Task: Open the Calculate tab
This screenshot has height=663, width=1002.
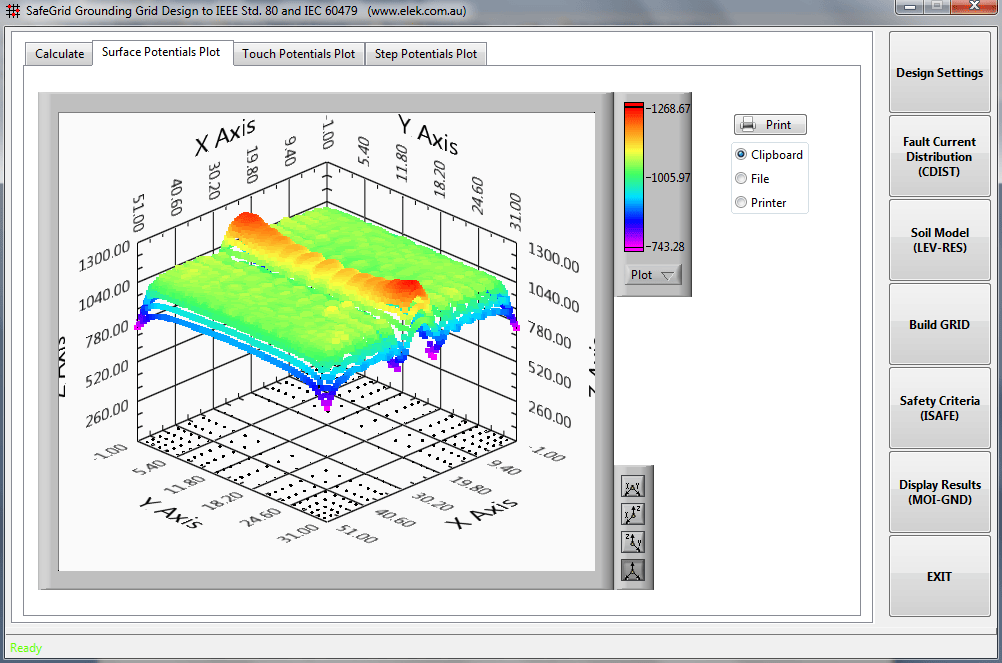Action: [x=59, y=54]
